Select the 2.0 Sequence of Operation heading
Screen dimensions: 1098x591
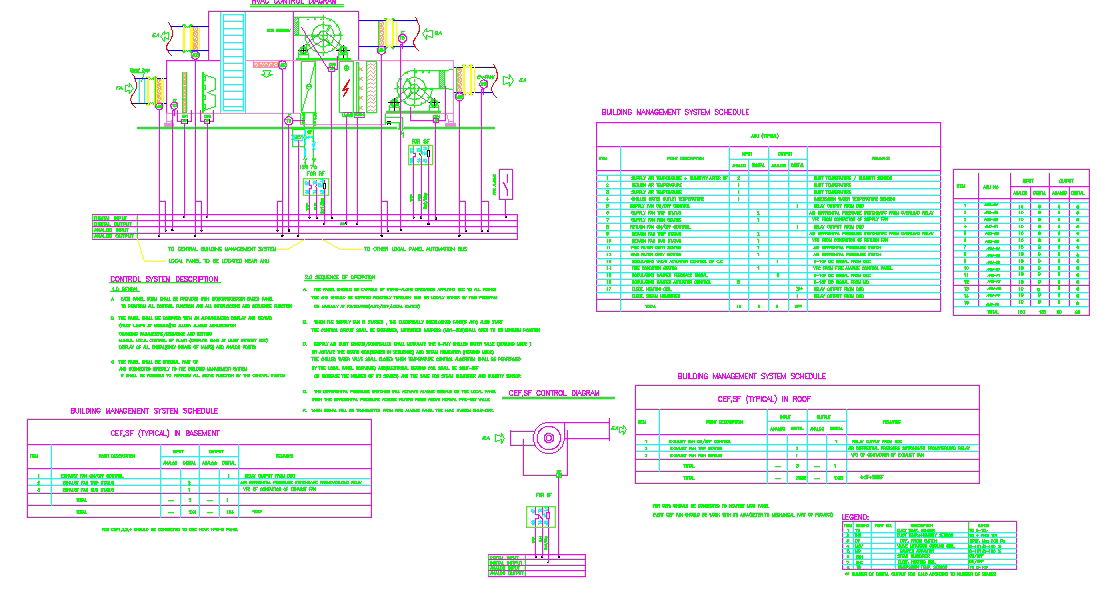pyautogui.click(x=347, y=277)
